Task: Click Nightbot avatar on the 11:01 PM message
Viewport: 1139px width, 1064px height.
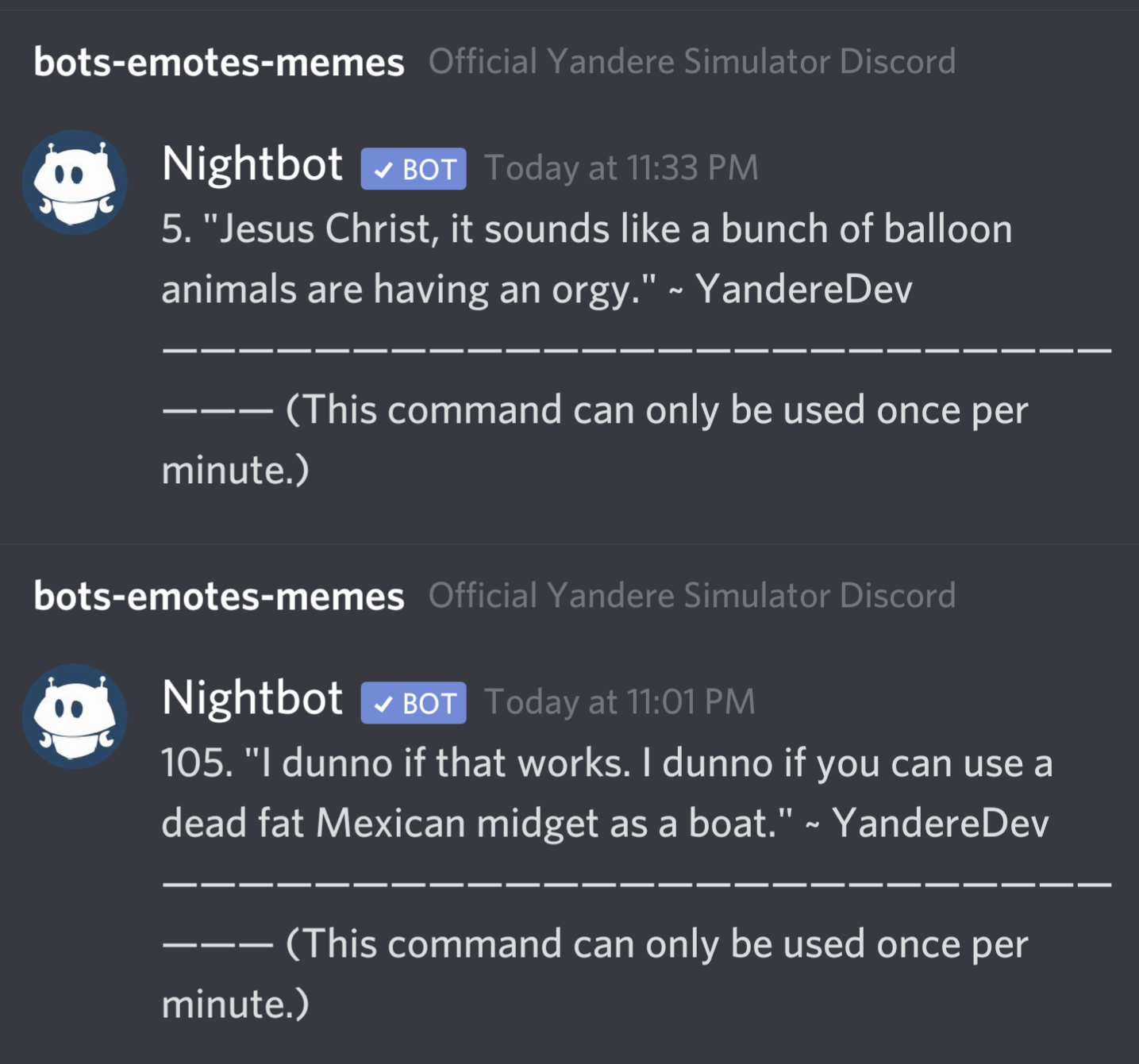Action: pos(75,716)
